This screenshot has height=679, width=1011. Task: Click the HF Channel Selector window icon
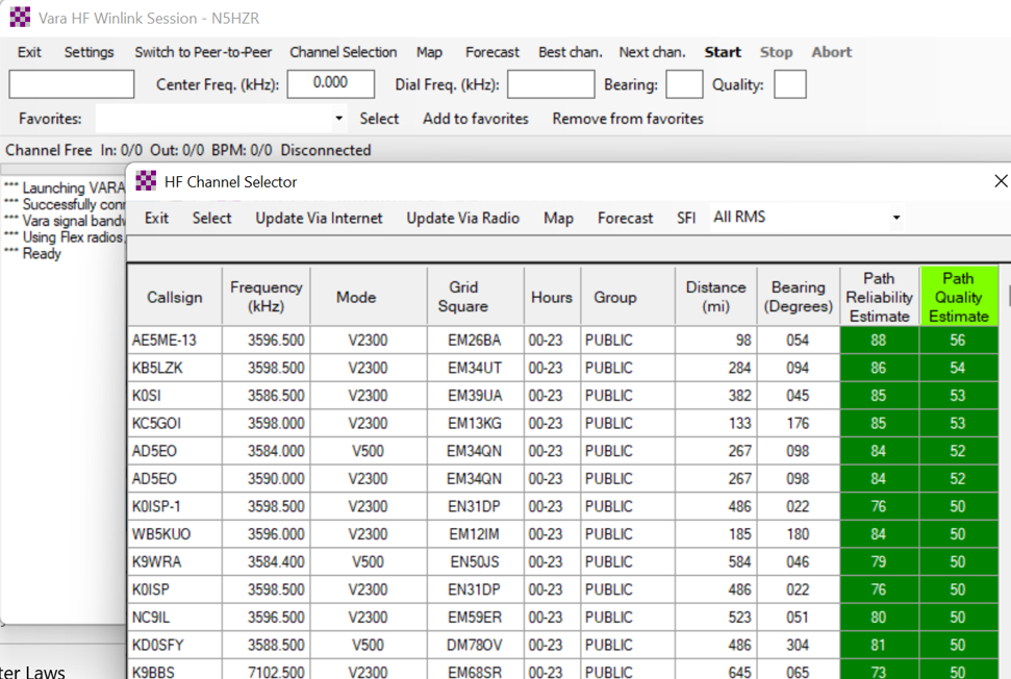146,181
